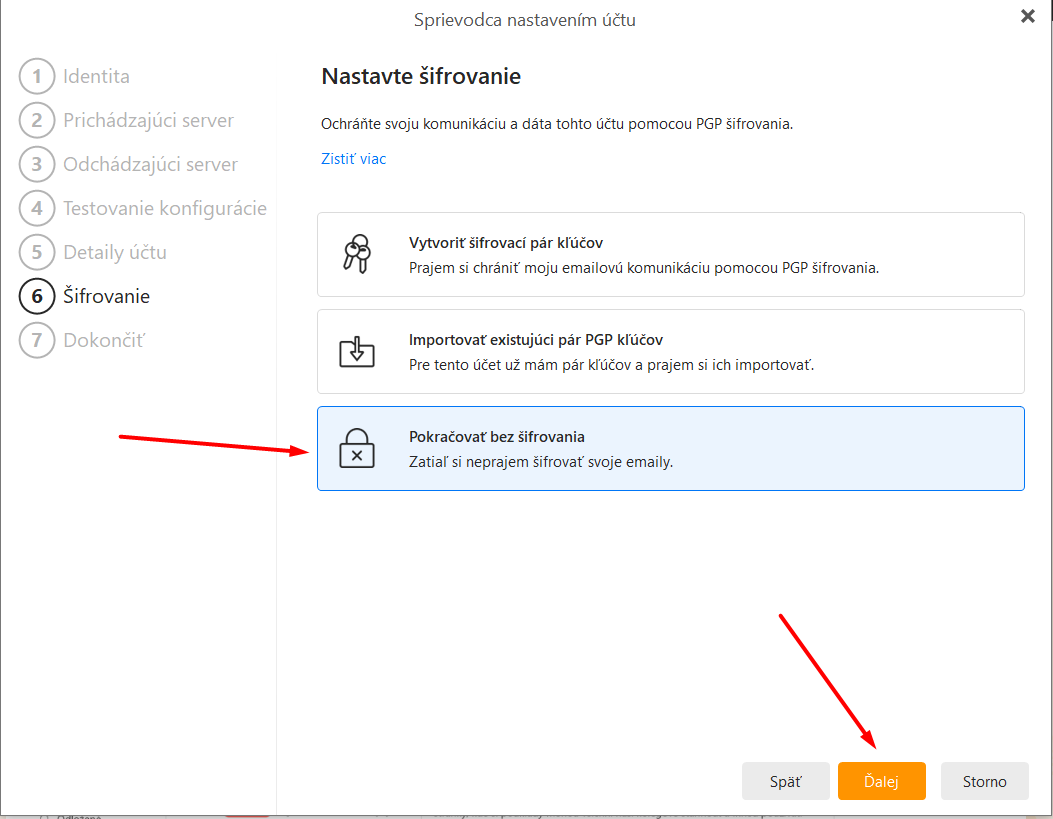
Task: Open the 'Zistiť viac' link
Action: tap(353, 159)
